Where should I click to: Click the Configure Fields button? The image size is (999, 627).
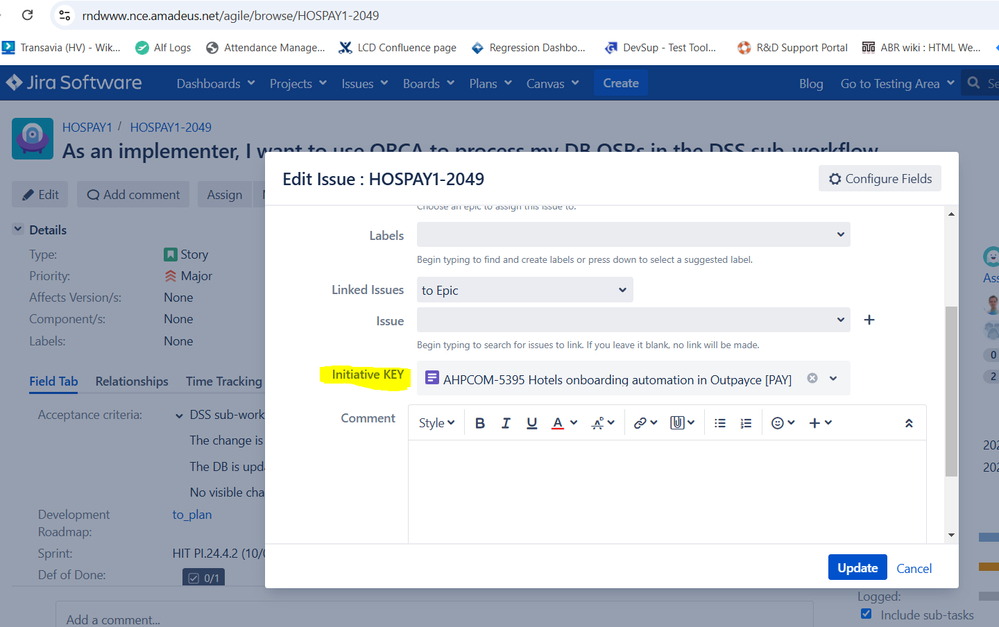point(879,179)
